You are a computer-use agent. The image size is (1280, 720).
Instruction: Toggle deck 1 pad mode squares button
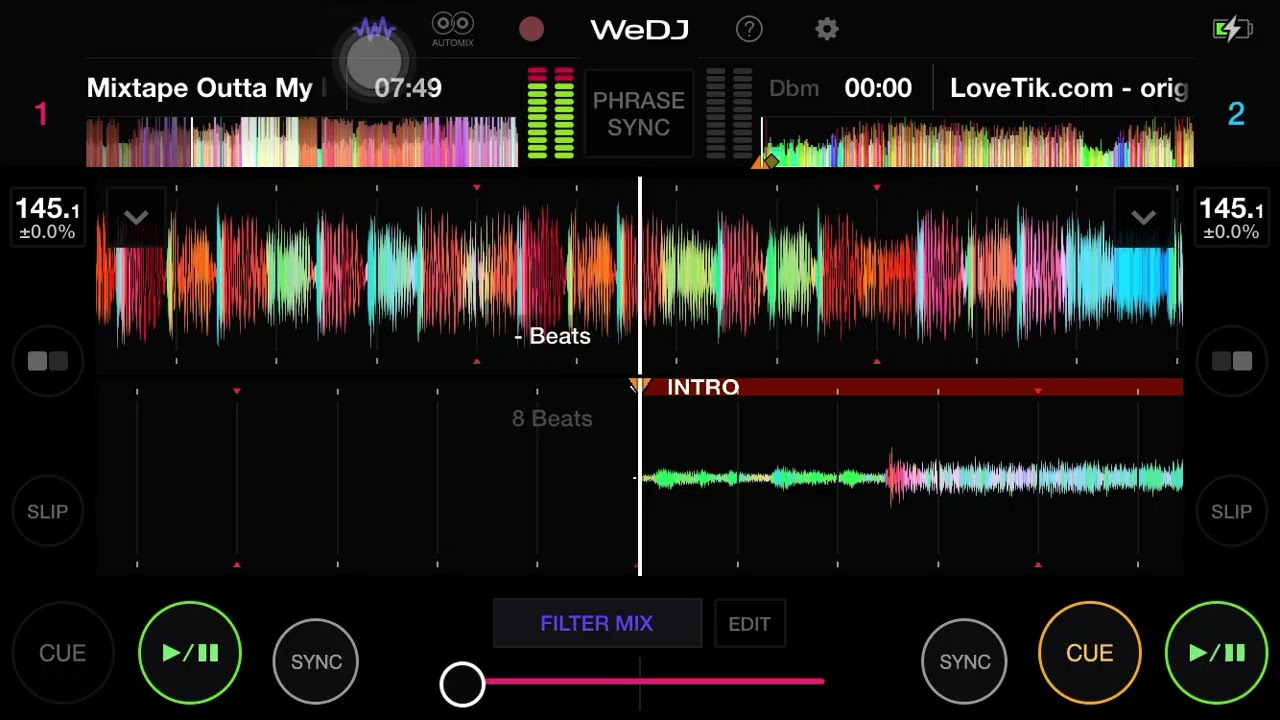point(47,361)
